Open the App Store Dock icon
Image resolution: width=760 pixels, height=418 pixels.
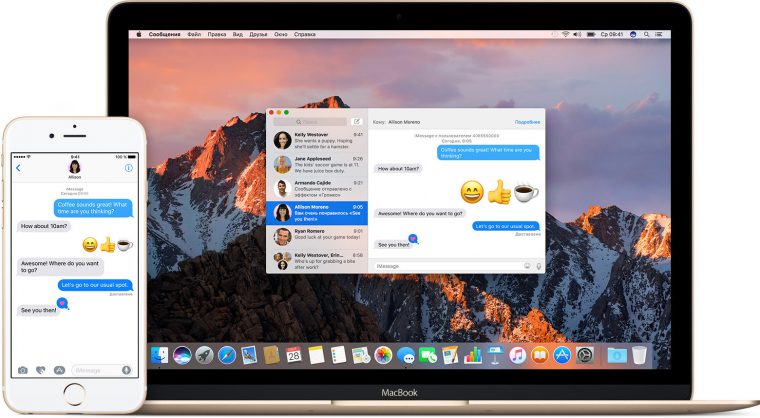pos(562,355)
